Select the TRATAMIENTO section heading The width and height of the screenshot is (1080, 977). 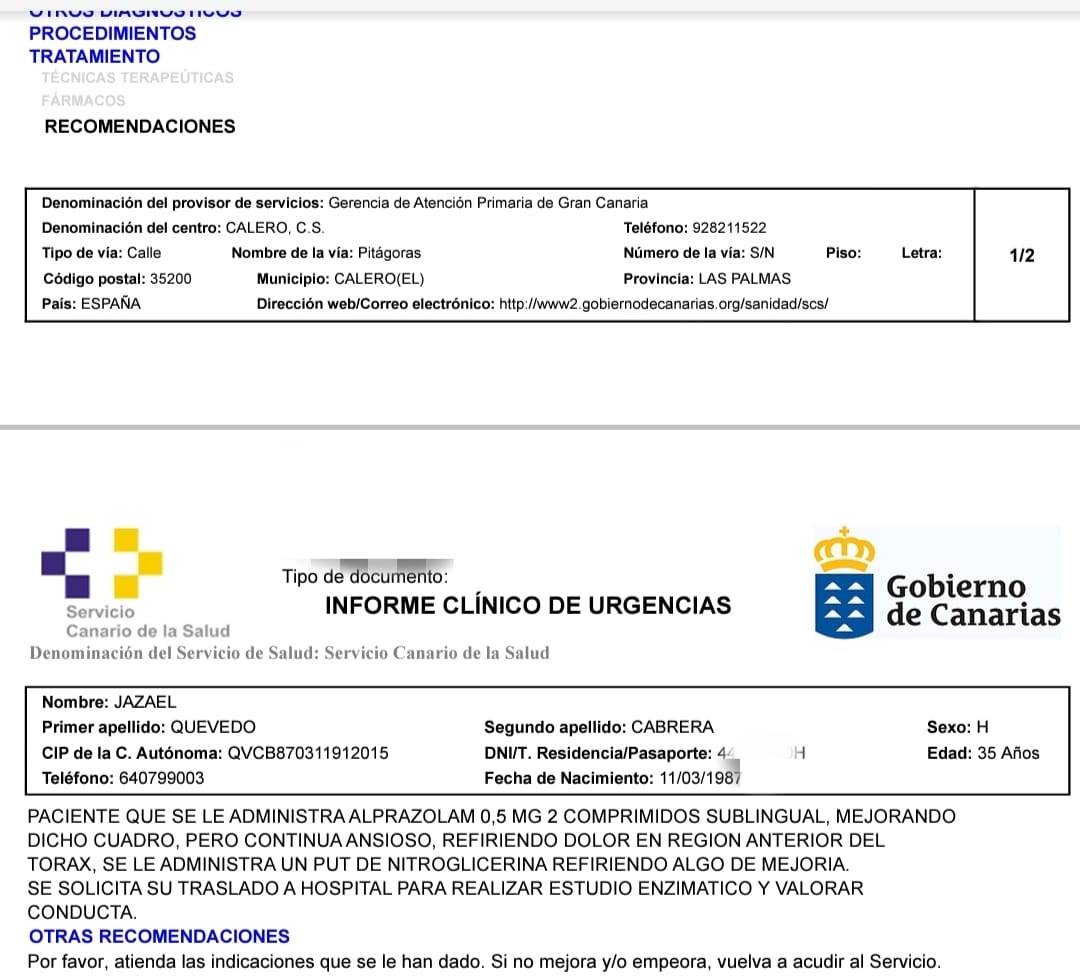pos(94,57)
